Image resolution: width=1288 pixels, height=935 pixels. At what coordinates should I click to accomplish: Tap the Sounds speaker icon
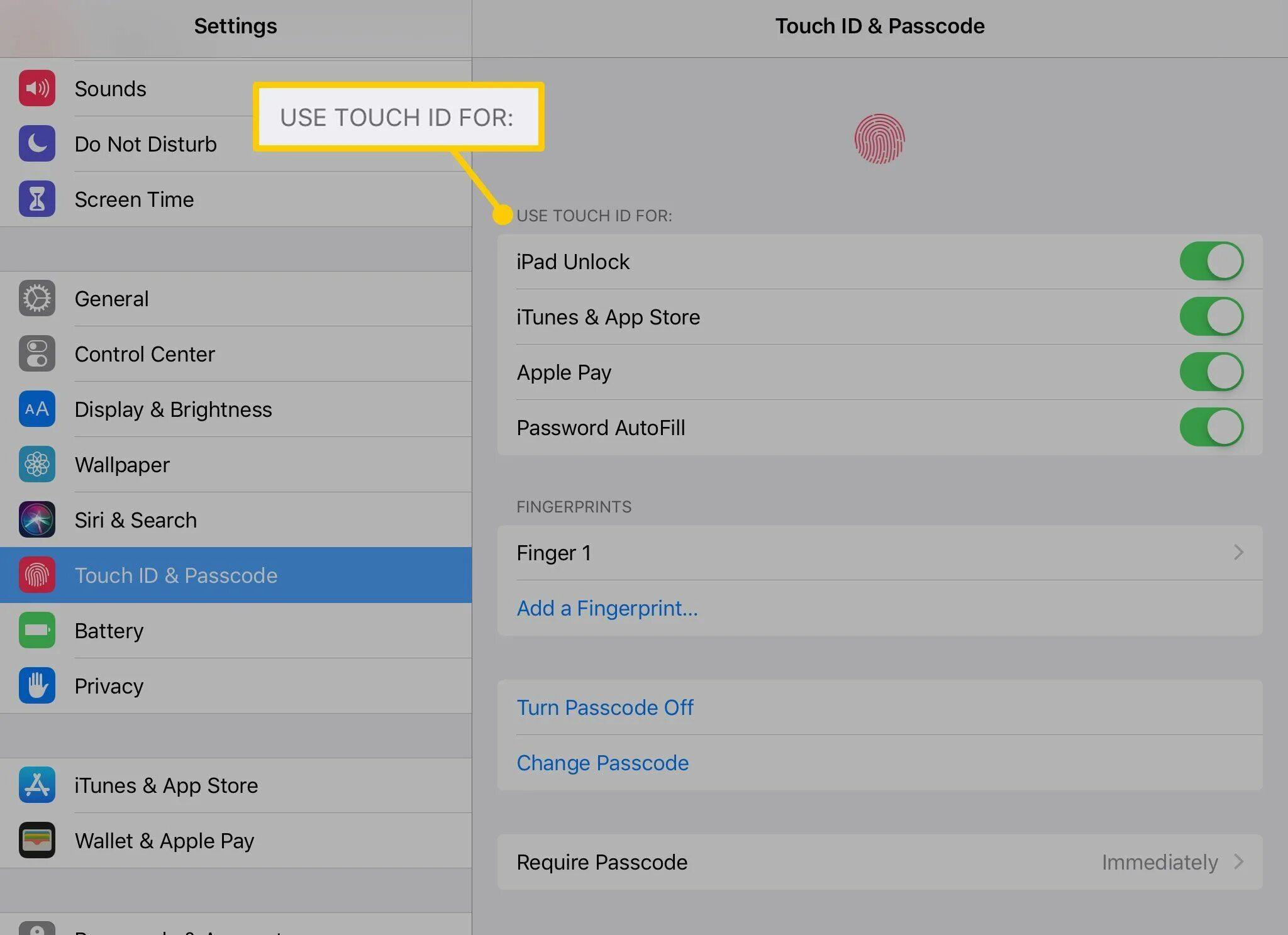coord(37,89)
